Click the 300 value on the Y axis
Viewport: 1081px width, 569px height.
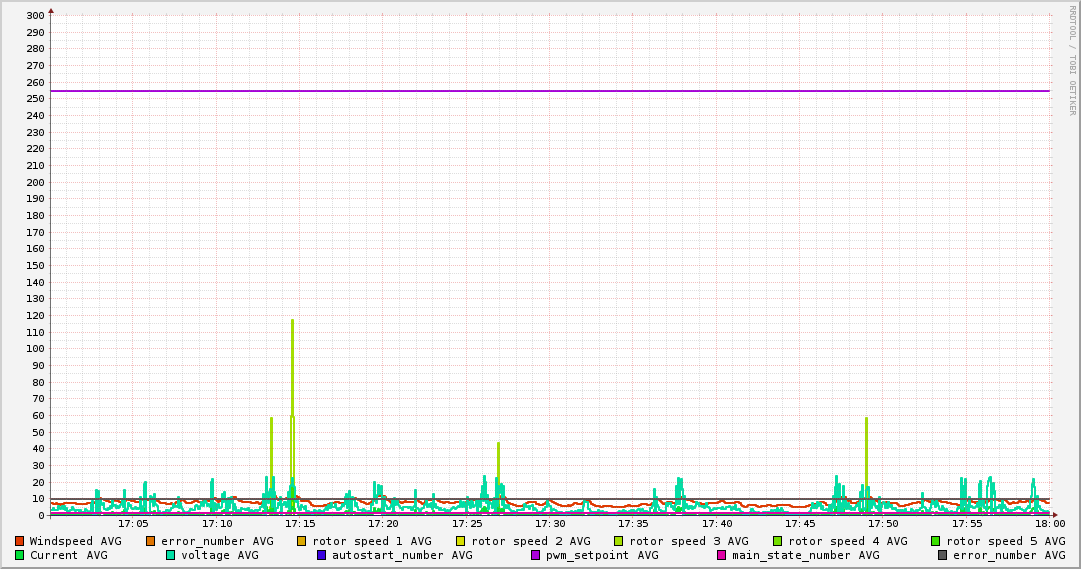(34, 16)
